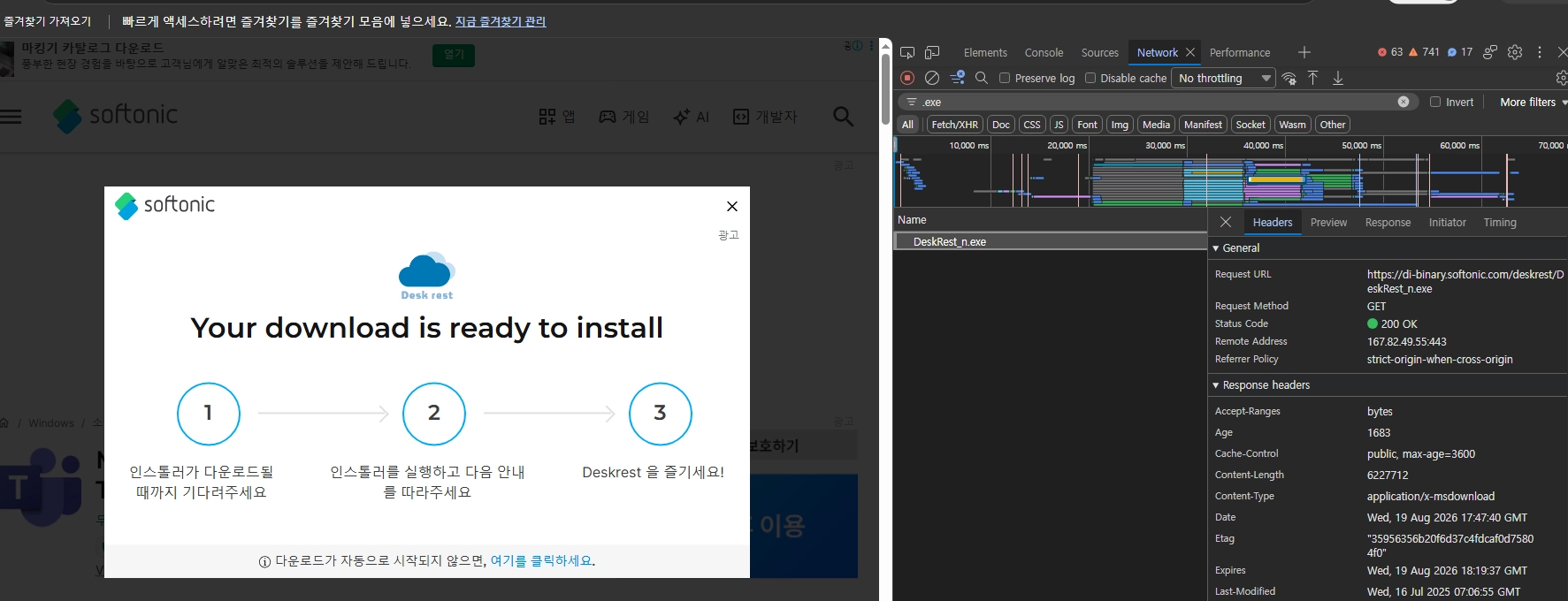Screen dimensions: 1568x601
Task: Click the 지금 즐겨찾기 관리 link
Action: click(x=501, y=21)
